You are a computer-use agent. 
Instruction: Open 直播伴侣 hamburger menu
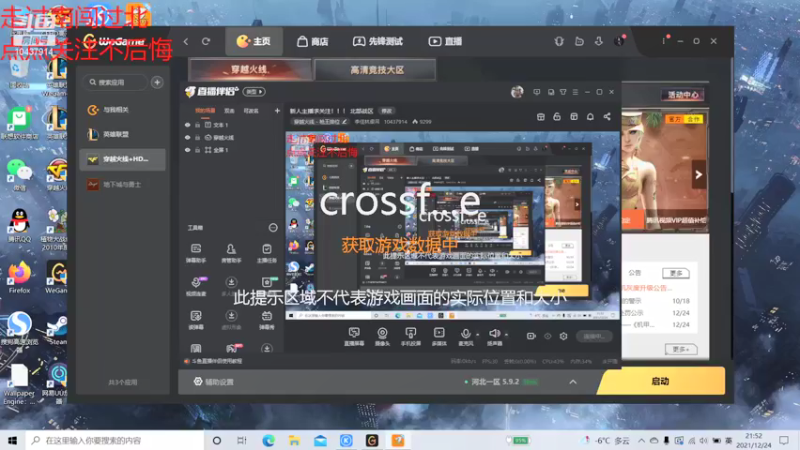click(575, 92)
